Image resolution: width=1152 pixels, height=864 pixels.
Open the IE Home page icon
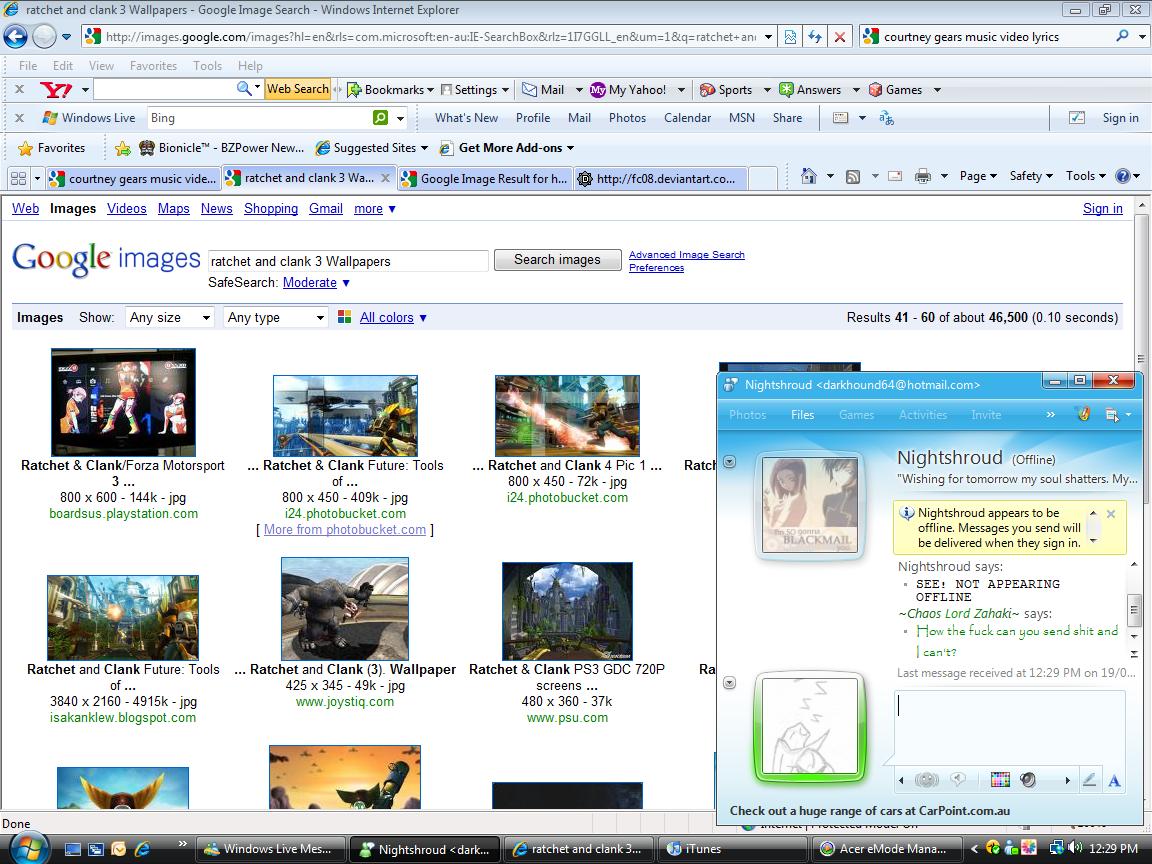click(809, 176)
